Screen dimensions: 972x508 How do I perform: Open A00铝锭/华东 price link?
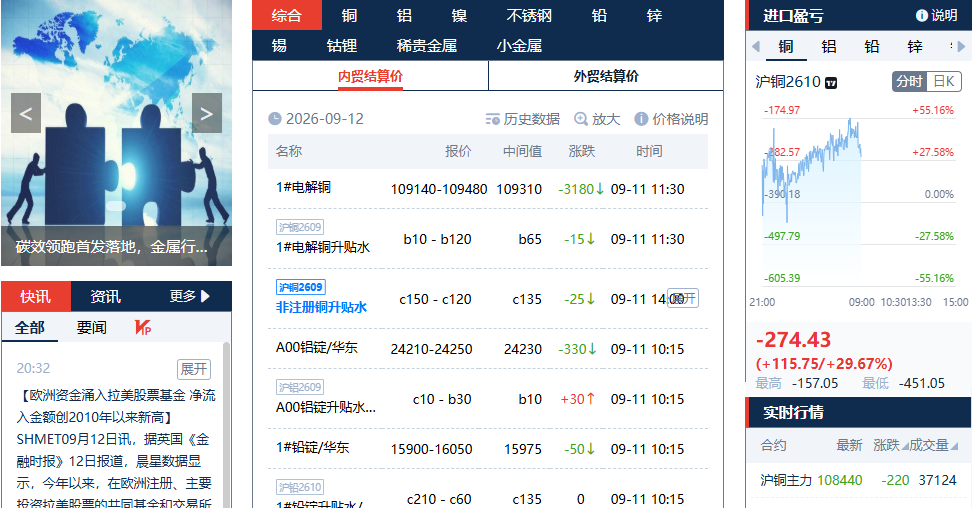317,348
